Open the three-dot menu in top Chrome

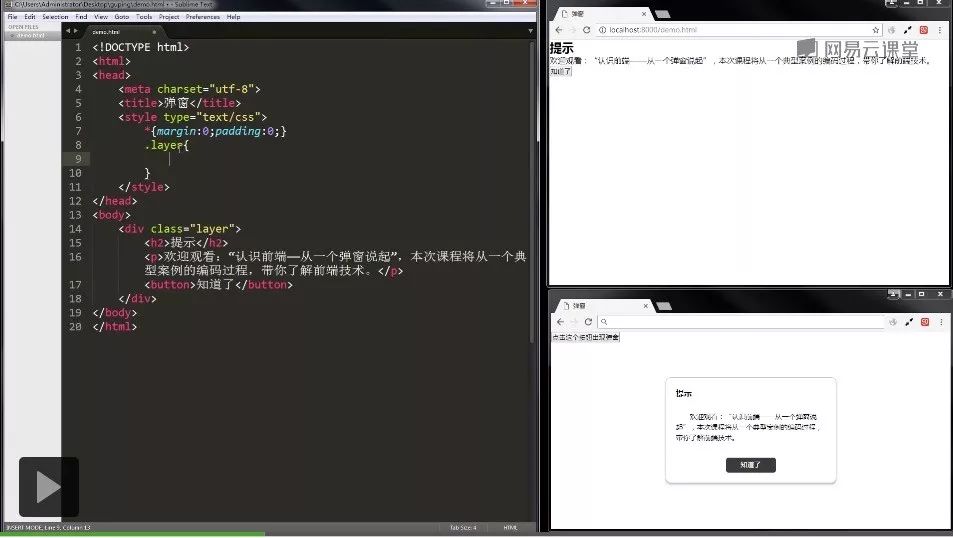pyautogui.click(x=940, y=30)
